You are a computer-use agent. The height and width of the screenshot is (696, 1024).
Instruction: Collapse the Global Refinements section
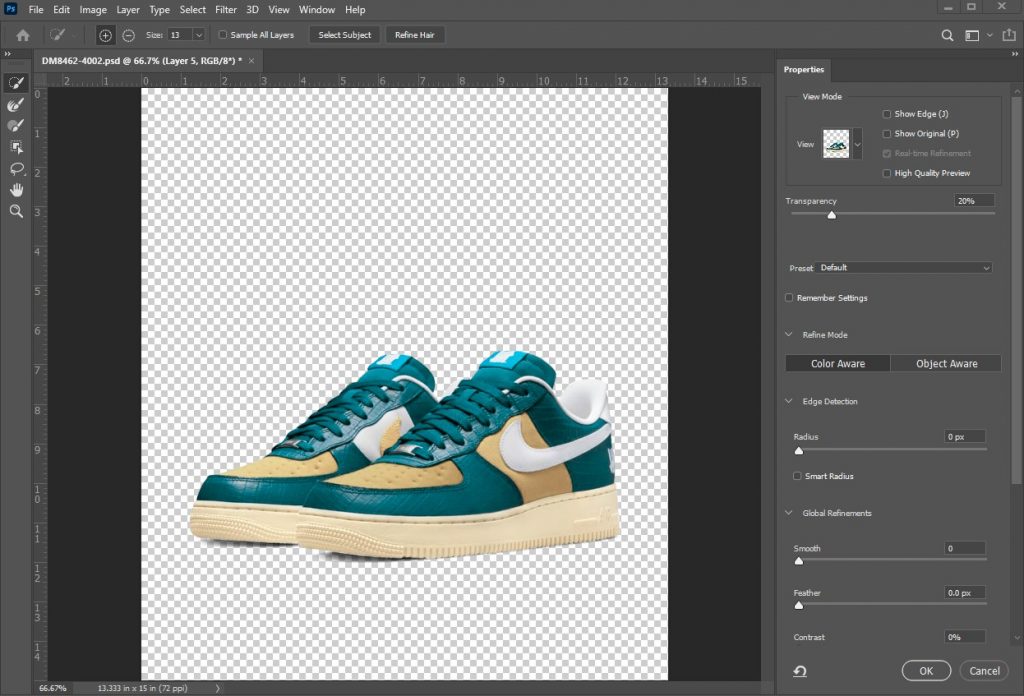[788, 513]
